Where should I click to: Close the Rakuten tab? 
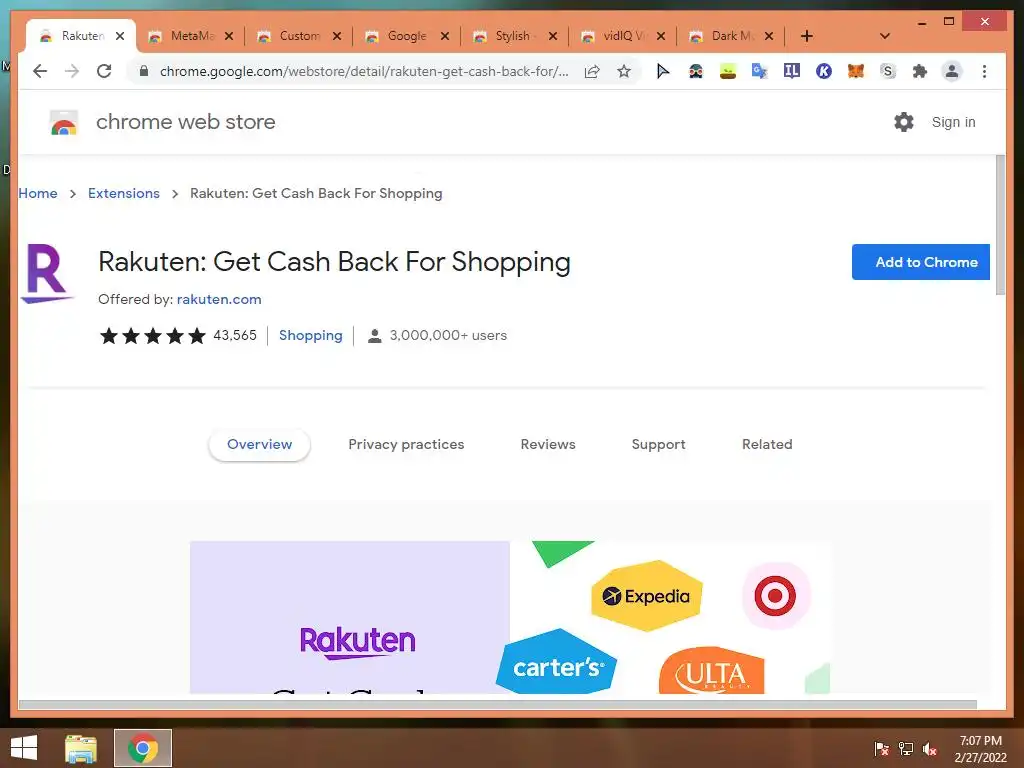(x=120, y=36)
